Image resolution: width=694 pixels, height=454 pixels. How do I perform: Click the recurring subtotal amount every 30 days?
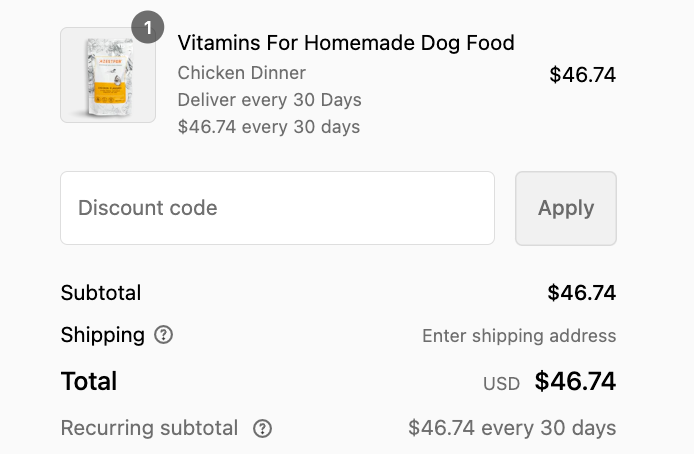[x=512, y=429]
